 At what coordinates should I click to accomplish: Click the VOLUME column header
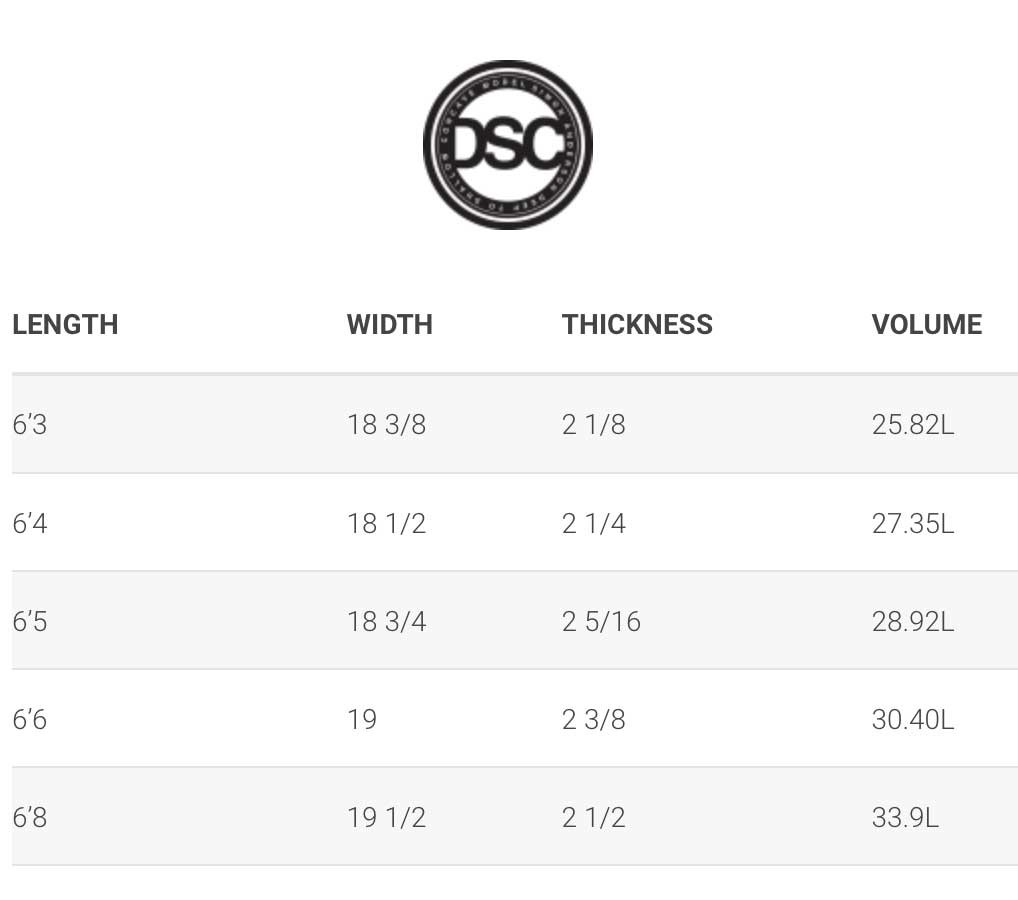926,325
